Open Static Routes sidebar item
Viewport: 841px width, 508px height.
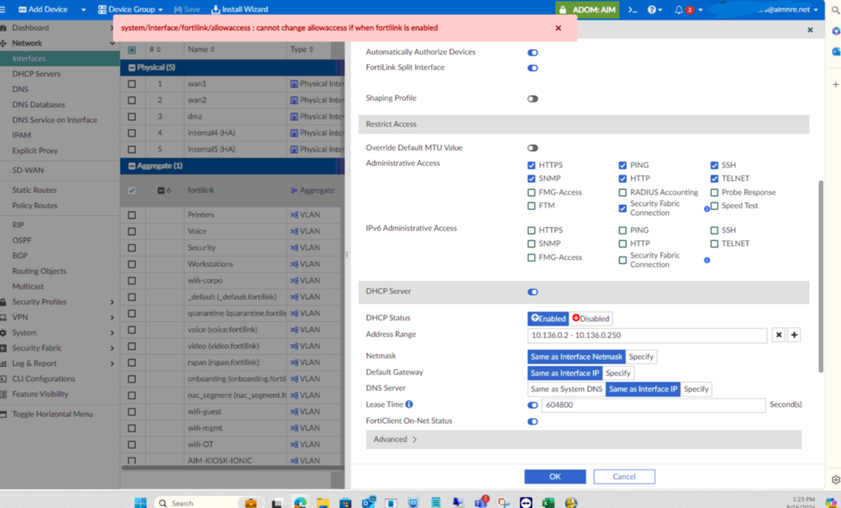click(34, 190)
